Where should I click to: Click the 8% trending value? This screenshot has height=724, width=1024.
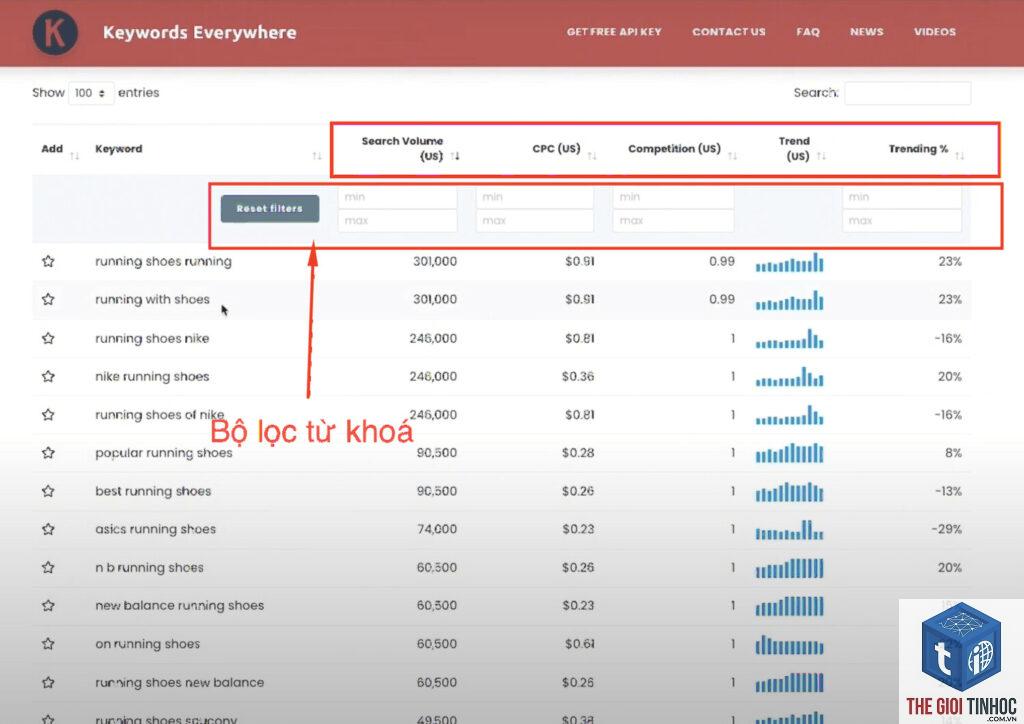point(953,452)
